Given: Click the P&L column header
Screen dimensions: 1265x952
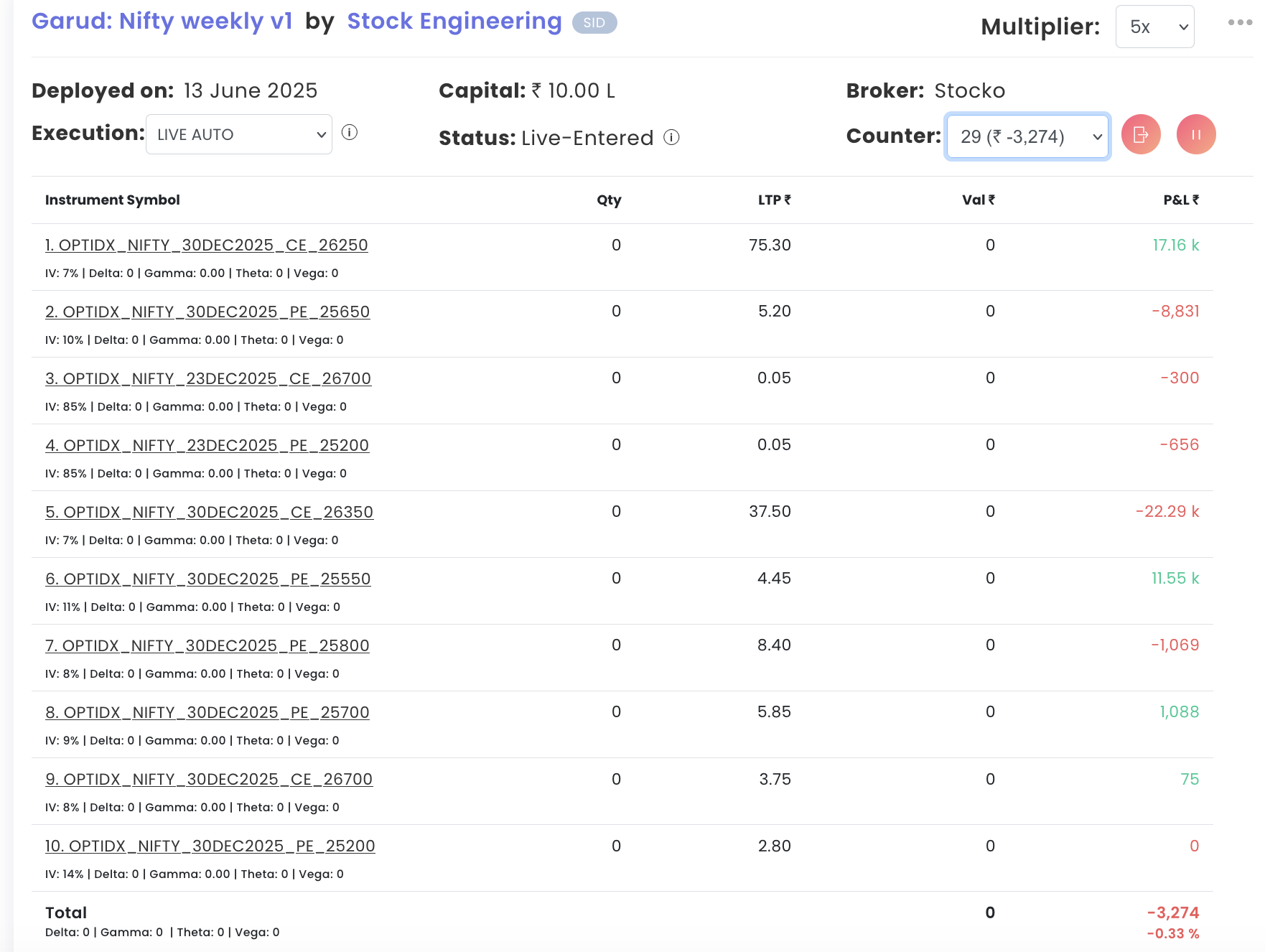Looking at the screenshot, I should click(1180, 200).
